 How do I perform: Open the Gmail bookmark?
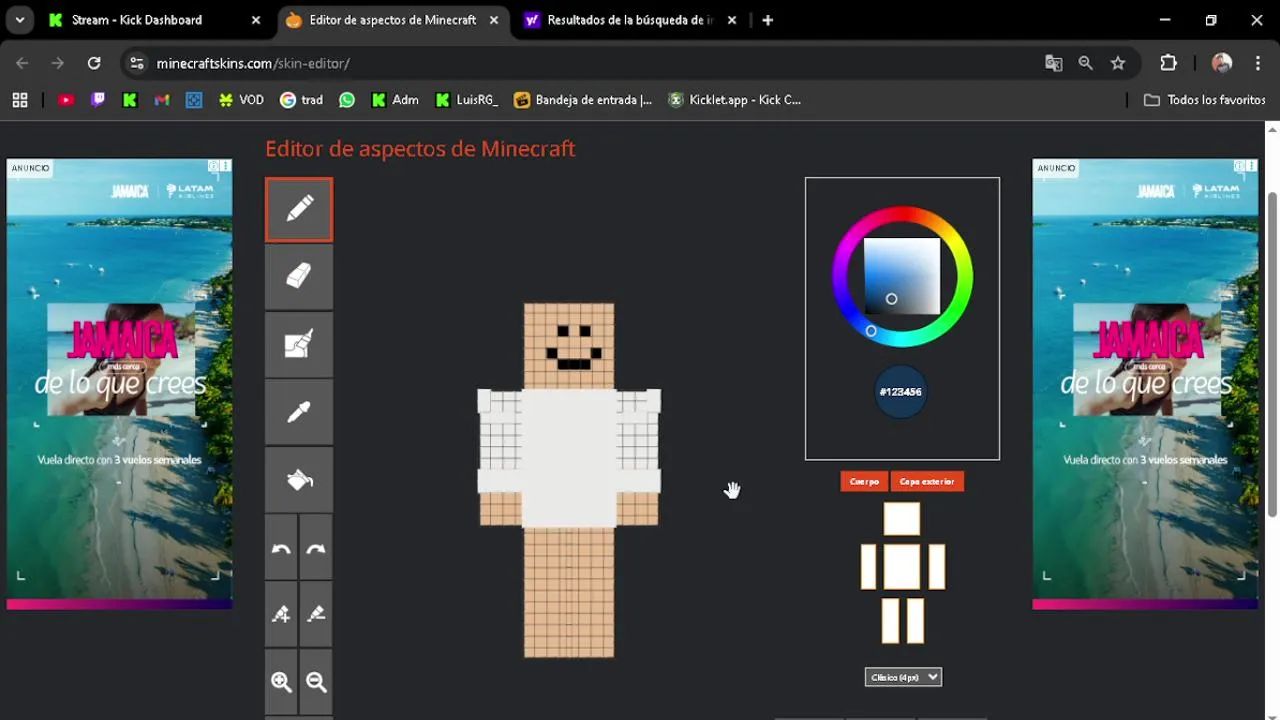click(x=162, y=100)
